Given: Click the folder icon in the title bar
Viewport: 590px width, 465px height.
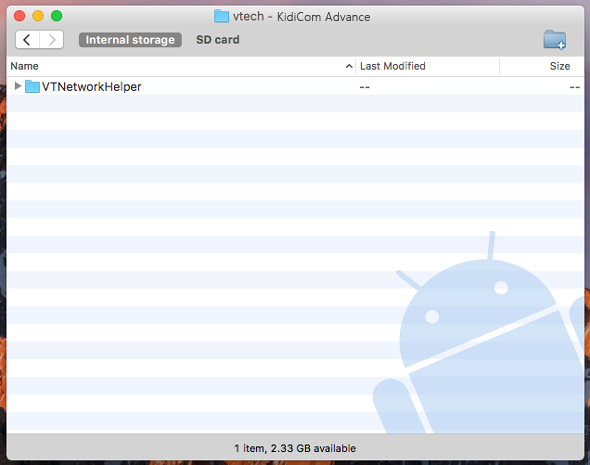Looking at the screenshot, I should click(222, 16).
